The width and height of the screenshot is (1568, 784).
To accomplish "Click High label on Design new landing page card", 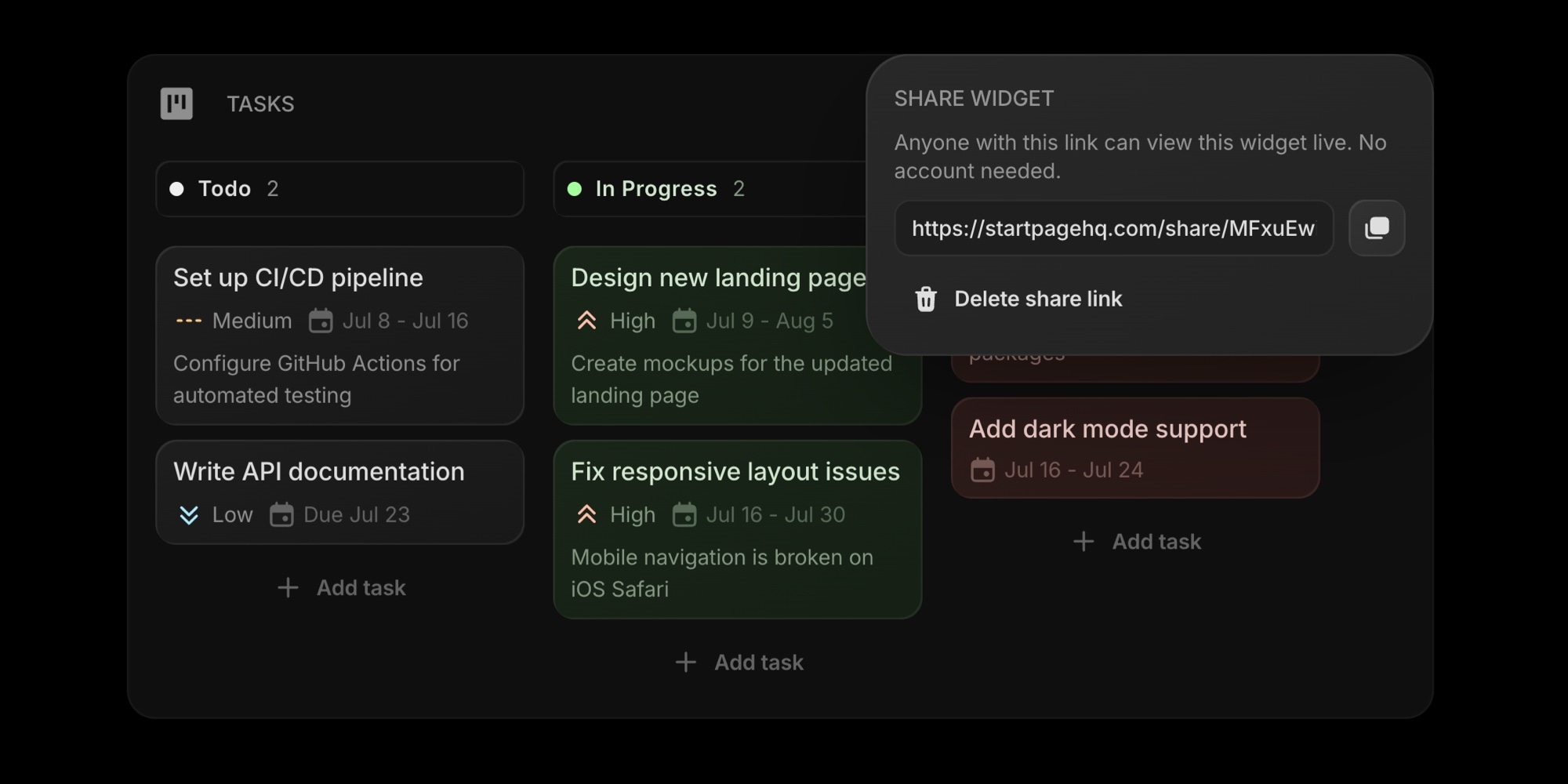I will click(633, 321).
